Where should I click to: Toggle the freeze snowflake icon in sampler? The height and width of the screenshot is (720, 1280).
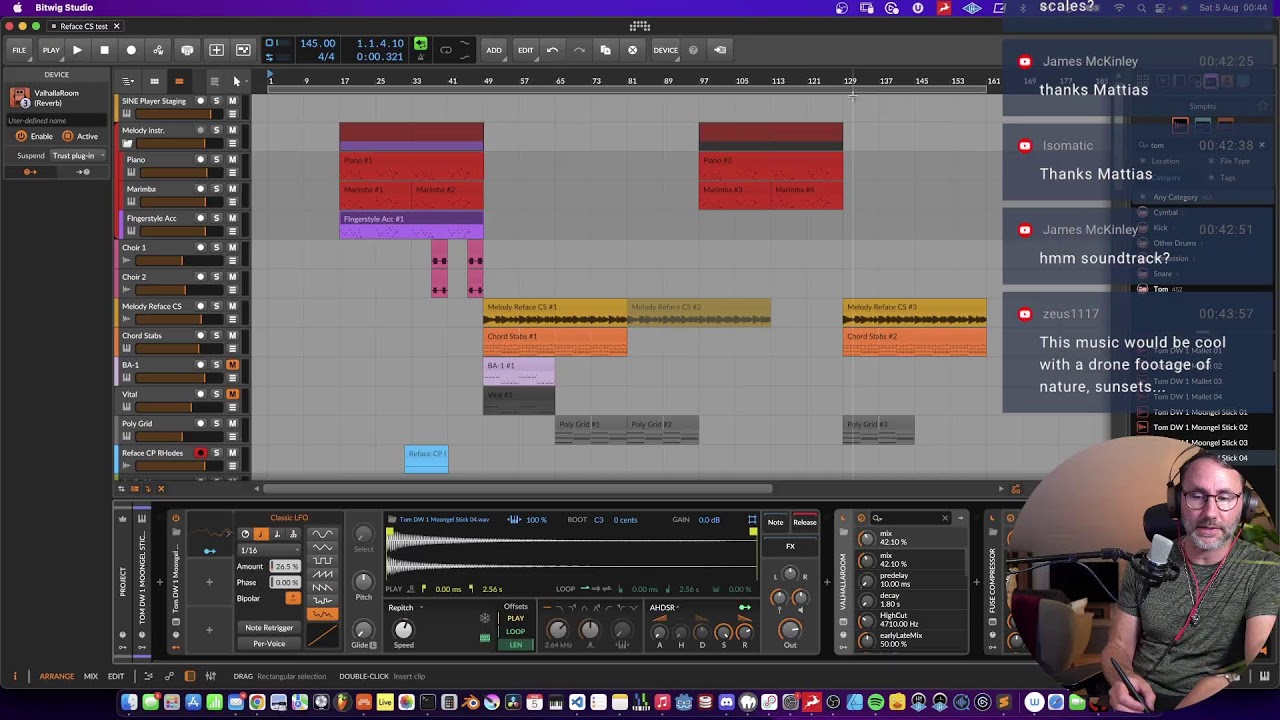[485, 618]
